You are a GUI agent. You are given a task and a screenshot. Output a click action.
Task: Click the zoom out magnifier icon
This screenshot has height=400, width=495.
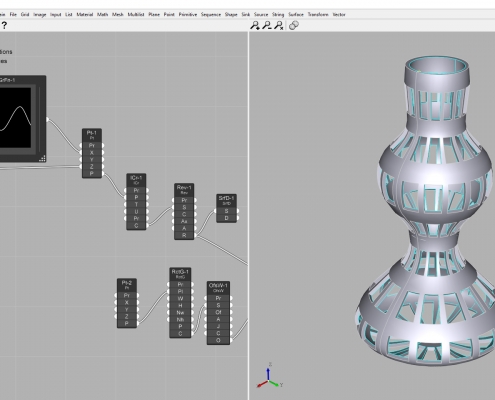tap(267, 26)
